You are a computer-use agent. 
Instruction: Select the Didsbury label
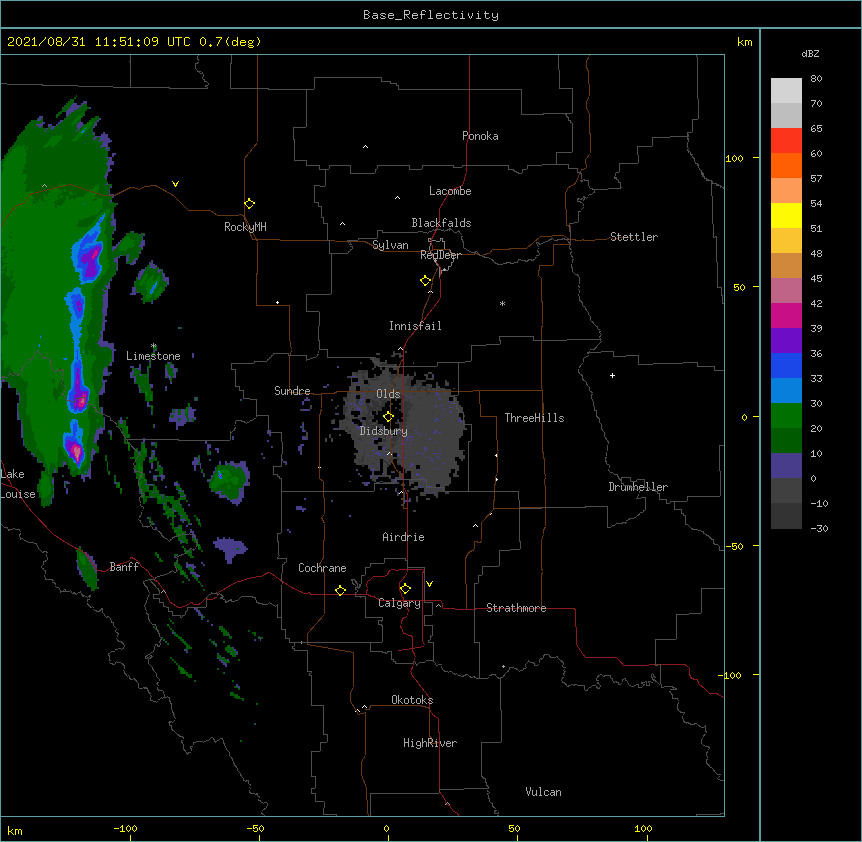pos(384,431)
